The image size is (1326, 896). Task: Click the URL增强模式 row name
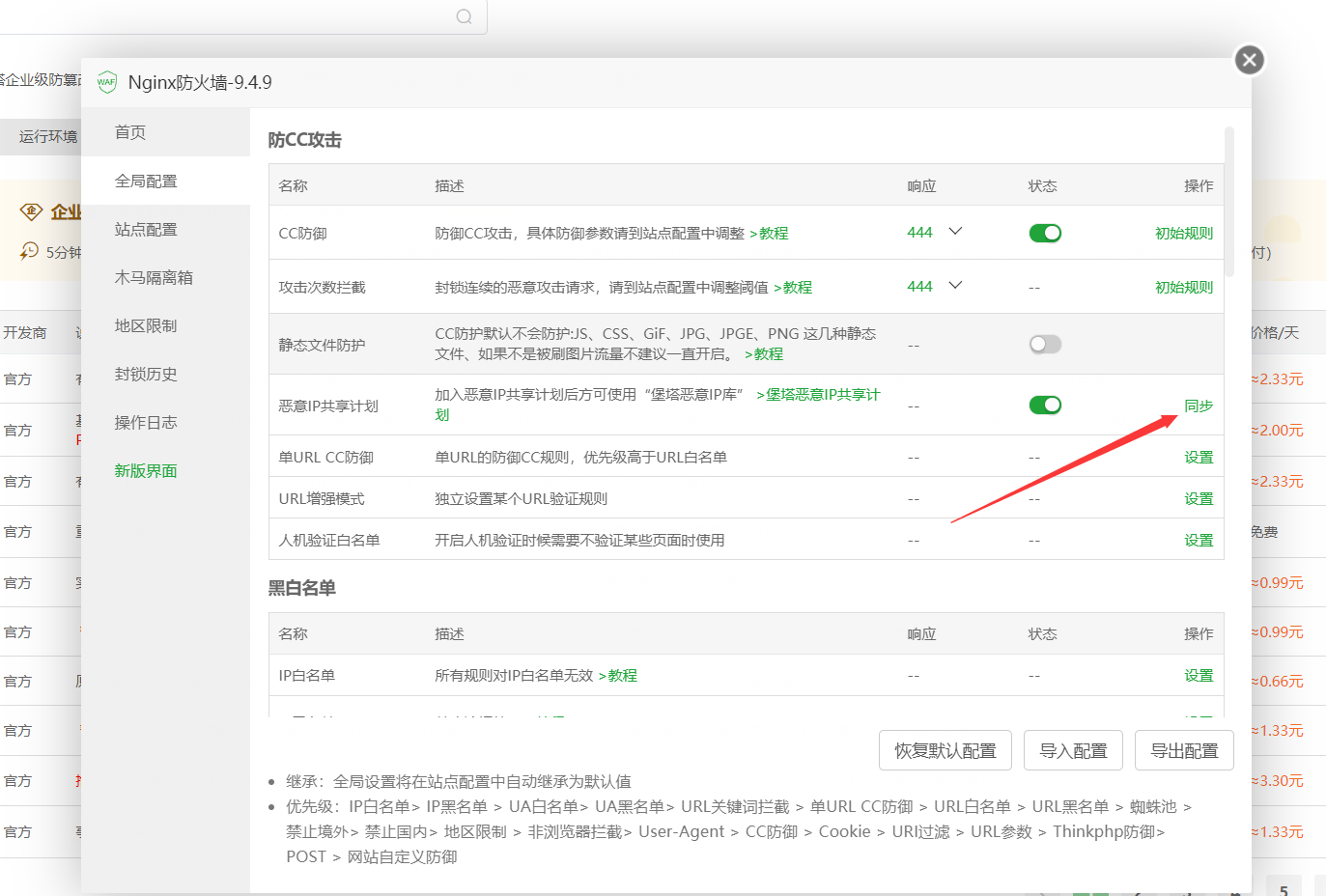tap(322, 498)
